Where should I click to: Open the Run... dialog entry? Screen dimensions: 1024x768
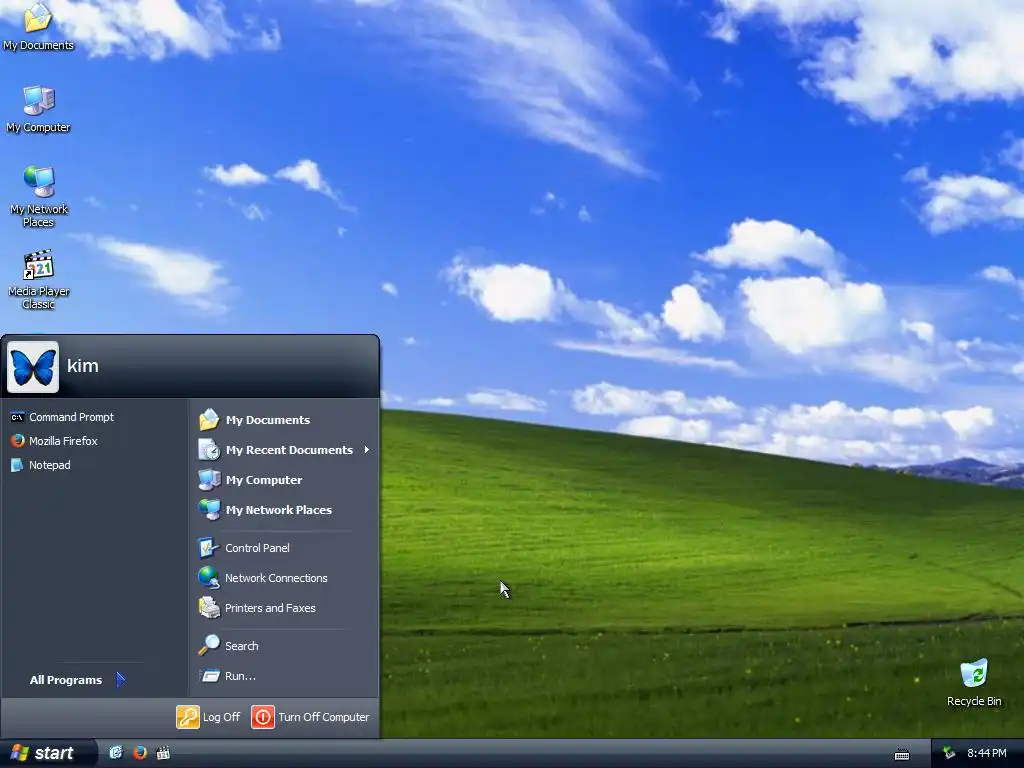point(227,676)
